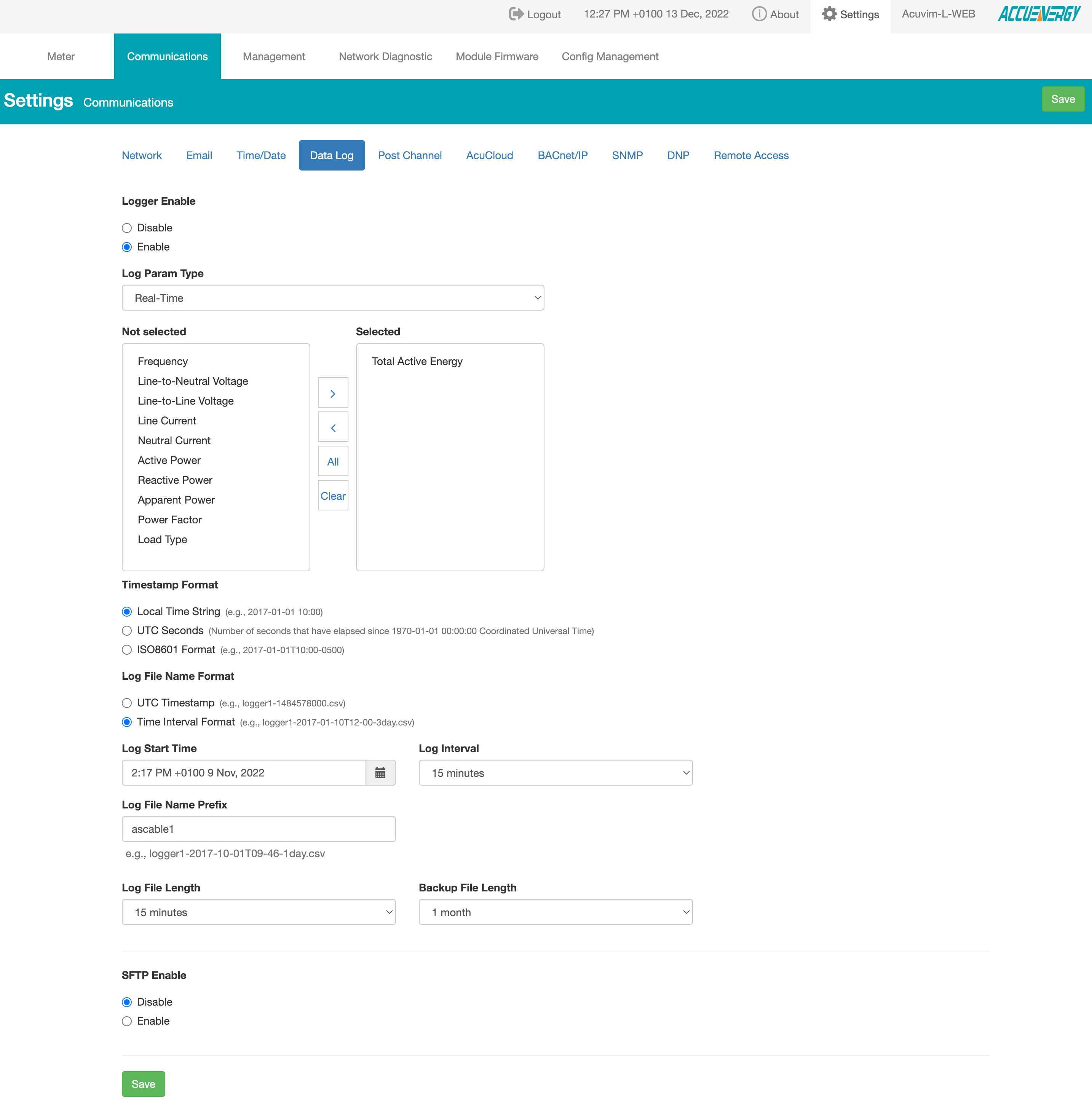Click the Log Start Time input field
Screen dimensions: 1092x1100
244,773
